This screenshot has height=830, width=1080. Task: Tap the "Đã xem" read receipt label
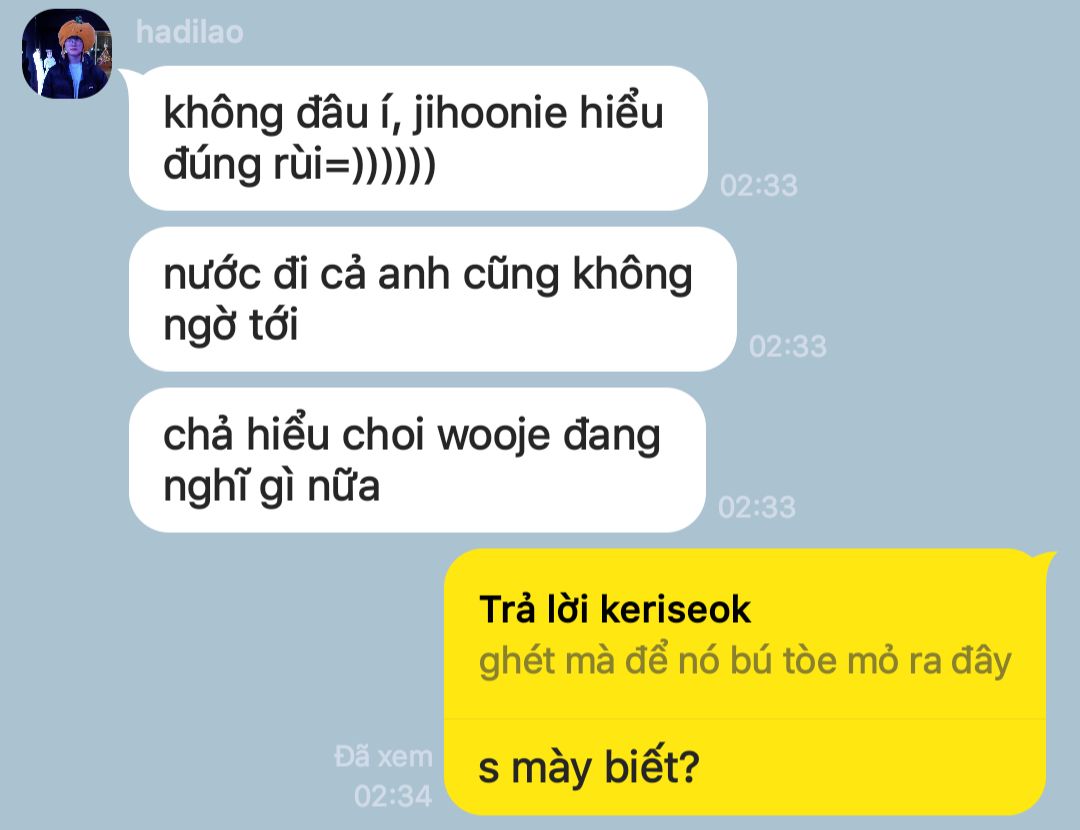click(384, 756)
